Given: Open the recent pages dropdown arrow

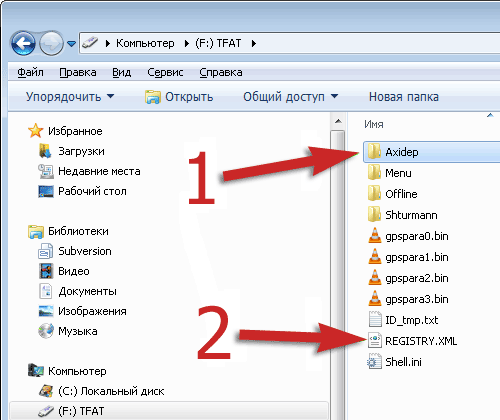Looking at the screenshot, I should pyautogui.click(x=71, y=43).
